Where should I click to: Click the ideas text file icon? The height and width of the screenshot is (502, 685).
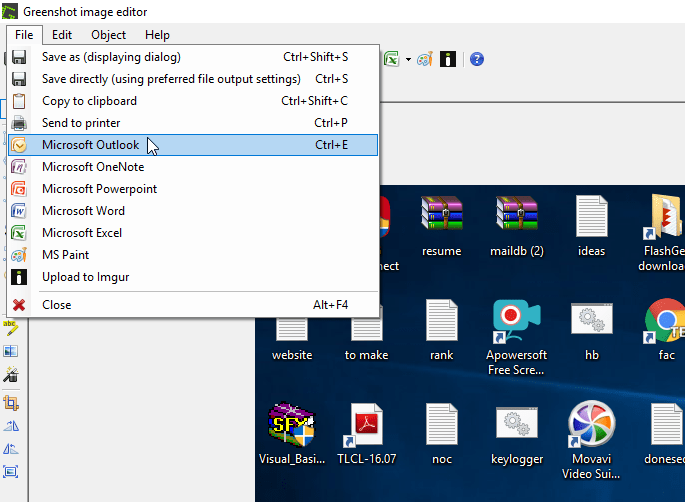coord(592,216)
